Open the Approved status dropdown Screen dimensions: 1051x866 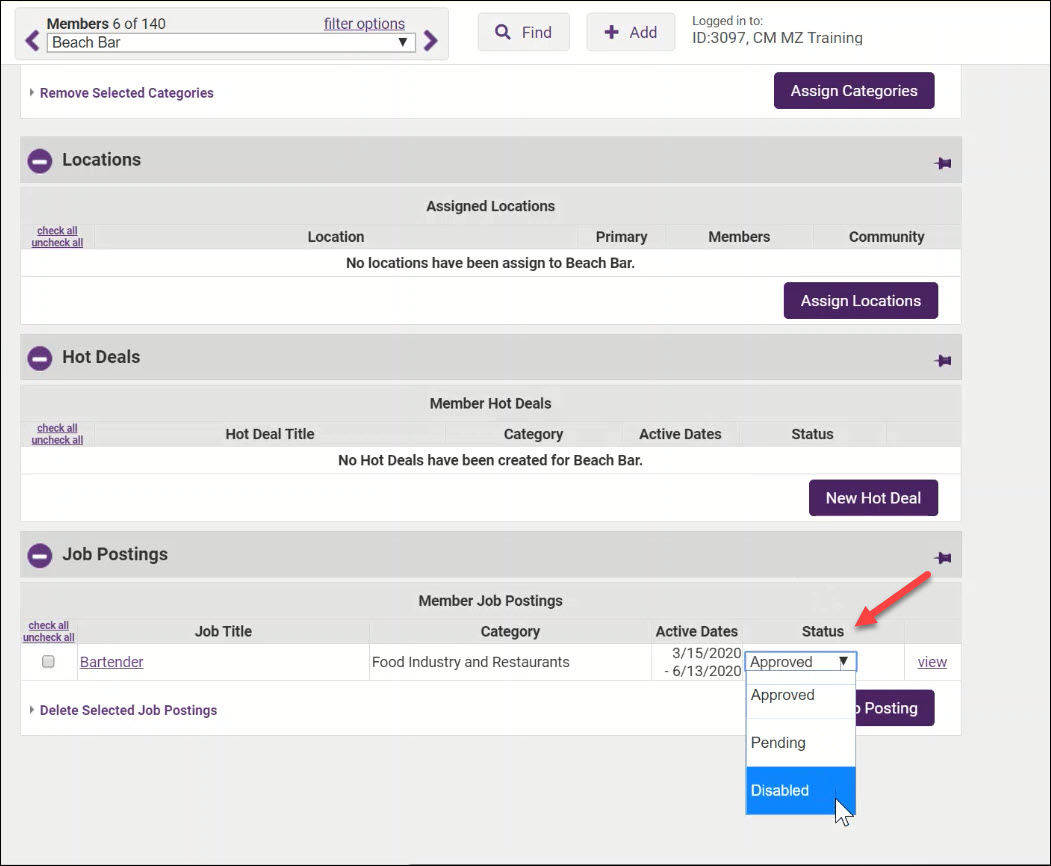click(x=800, y=662)
